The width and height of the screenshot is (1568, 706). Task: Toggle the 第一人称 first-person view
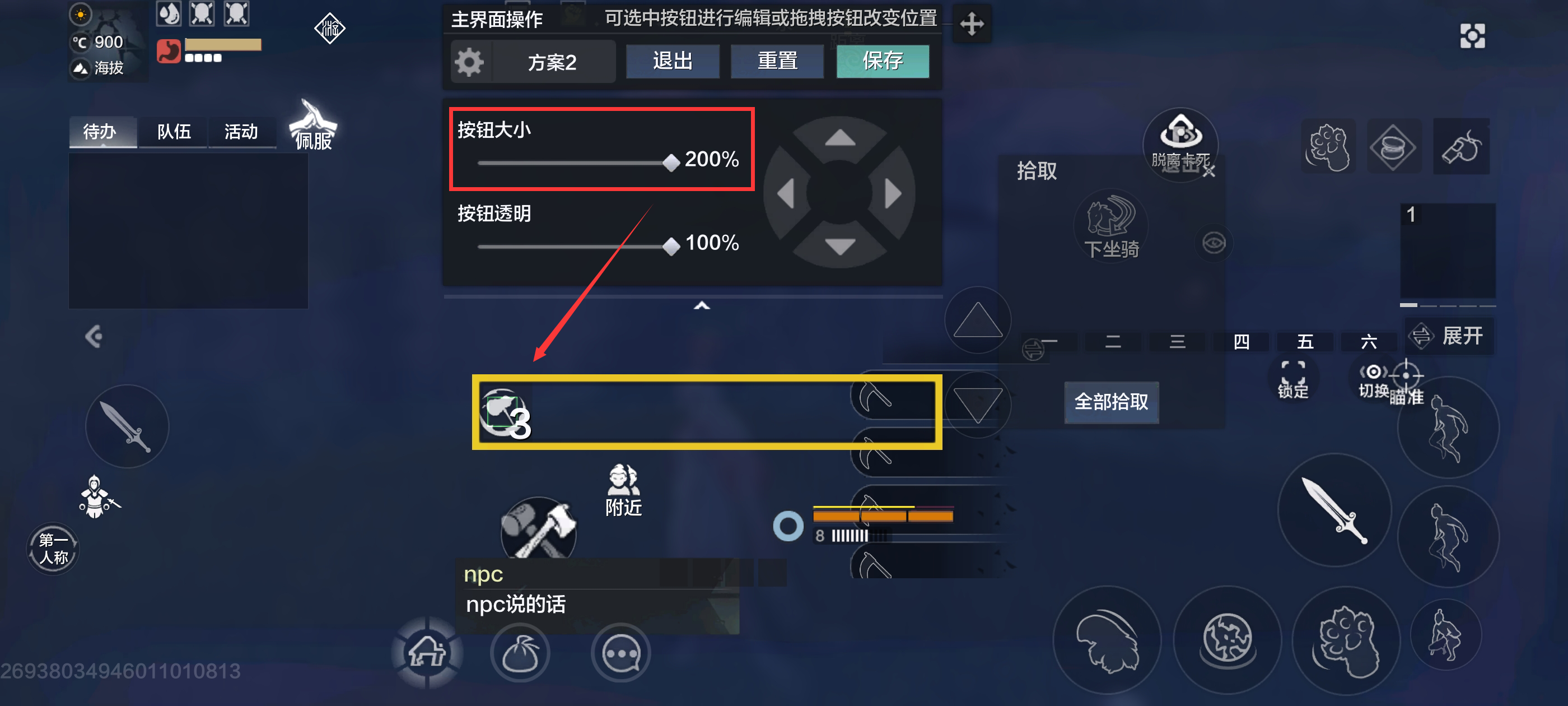tap(53, 548)
